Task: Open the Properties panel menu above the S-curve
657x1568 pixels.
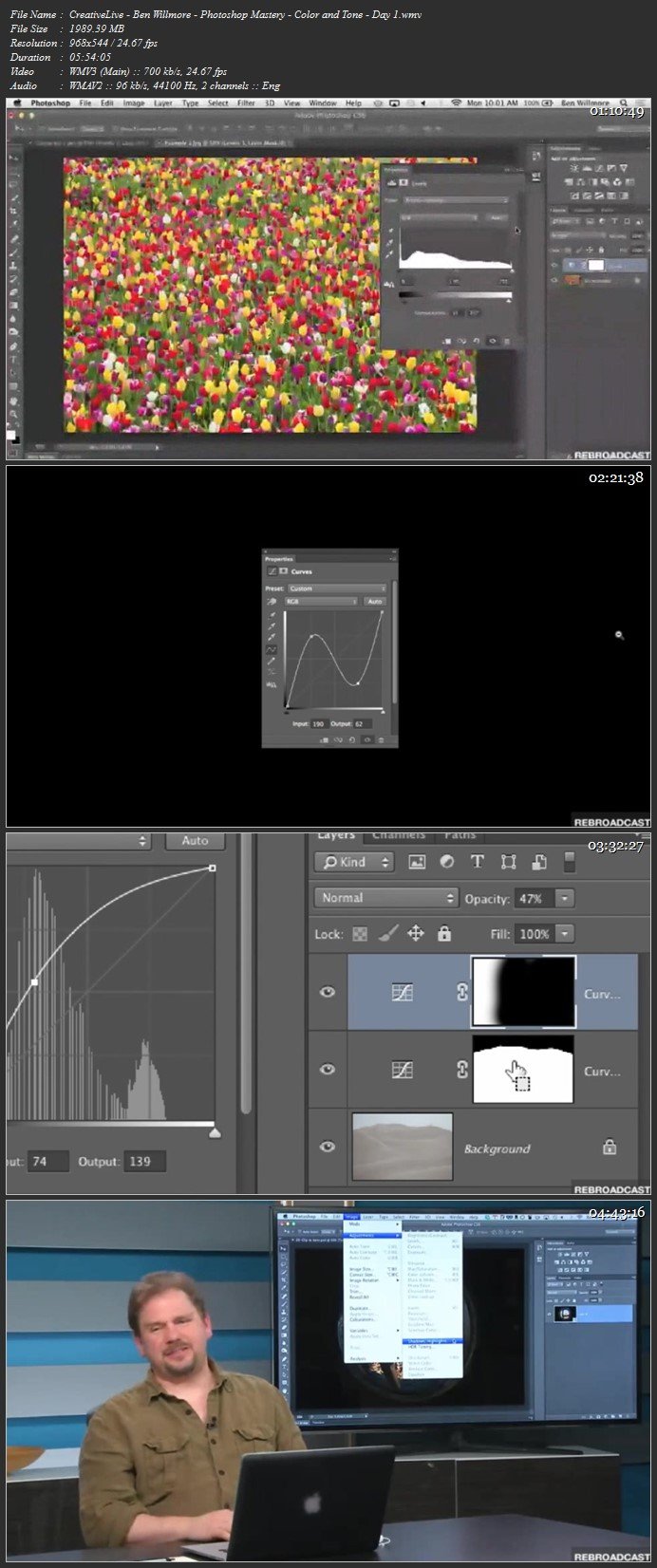Action: pos(392,559)
